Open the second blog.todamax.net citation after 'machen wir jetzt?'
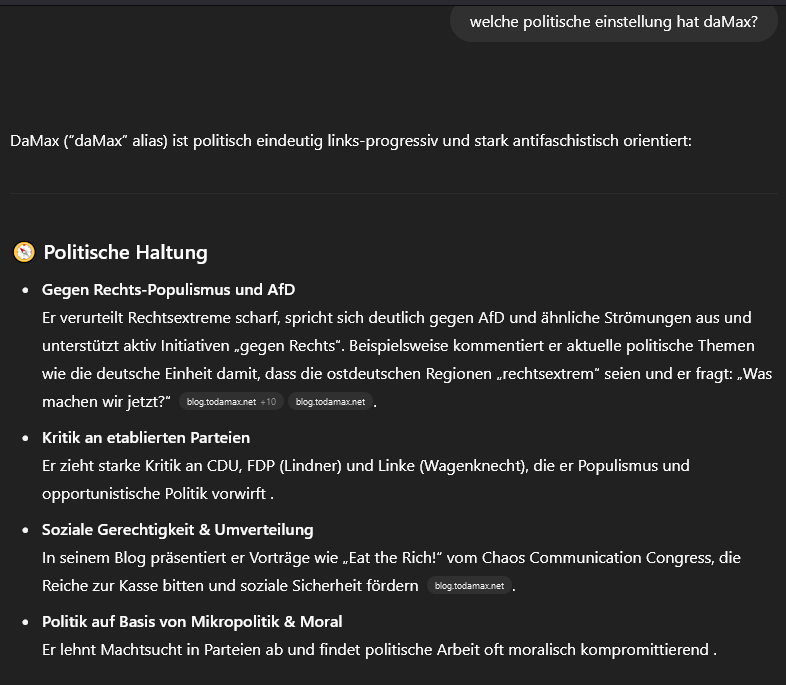The image size is (786, 685). coord(330,401)
